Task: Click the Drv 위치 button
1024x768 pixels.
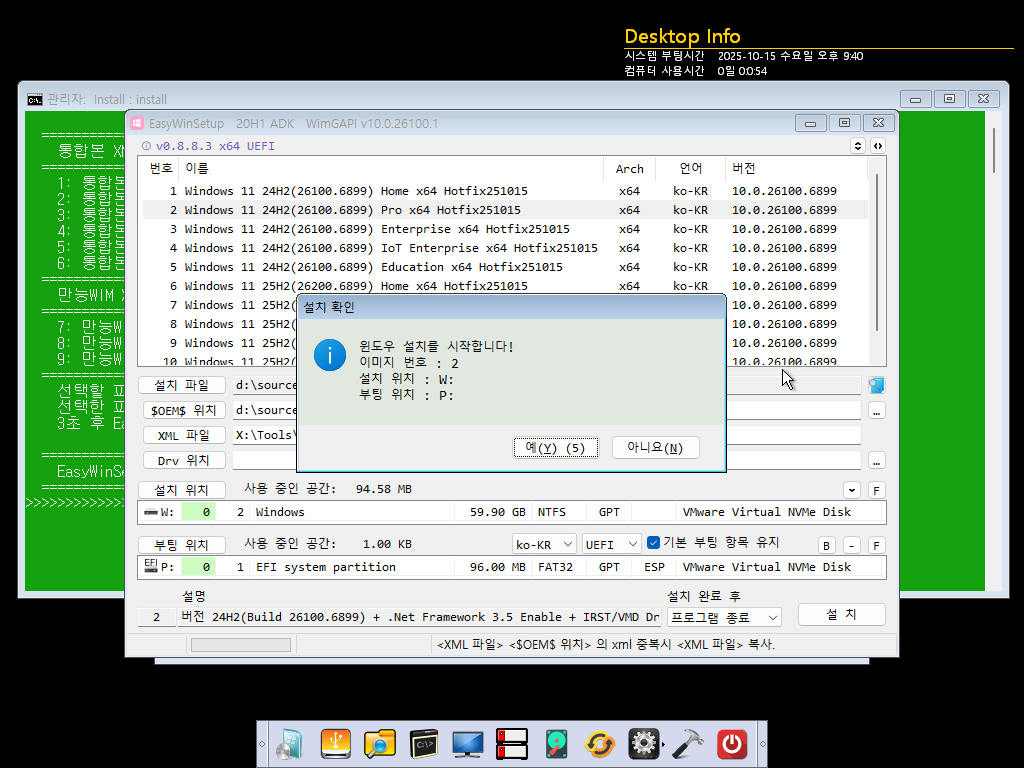Action: (184, 460)
